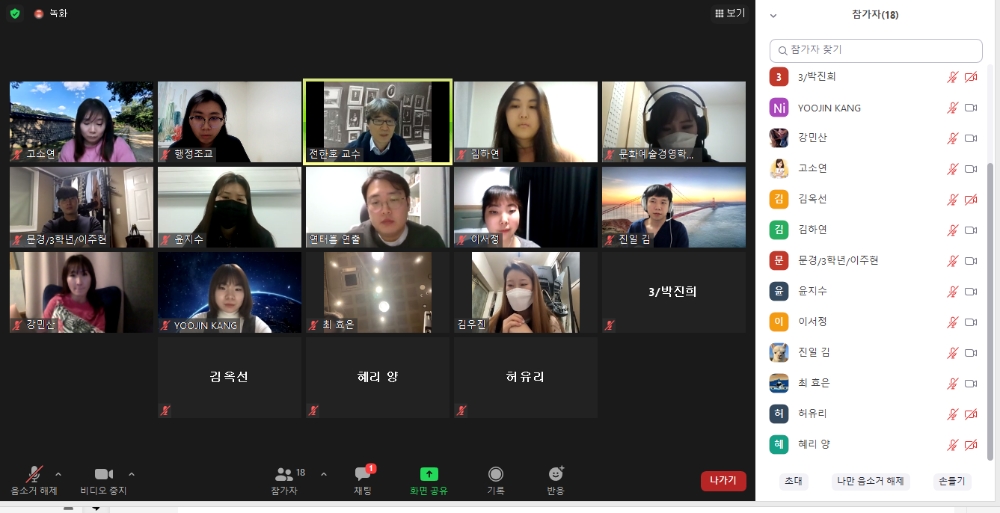Open the 보기 view layout menu

point(730,13)
